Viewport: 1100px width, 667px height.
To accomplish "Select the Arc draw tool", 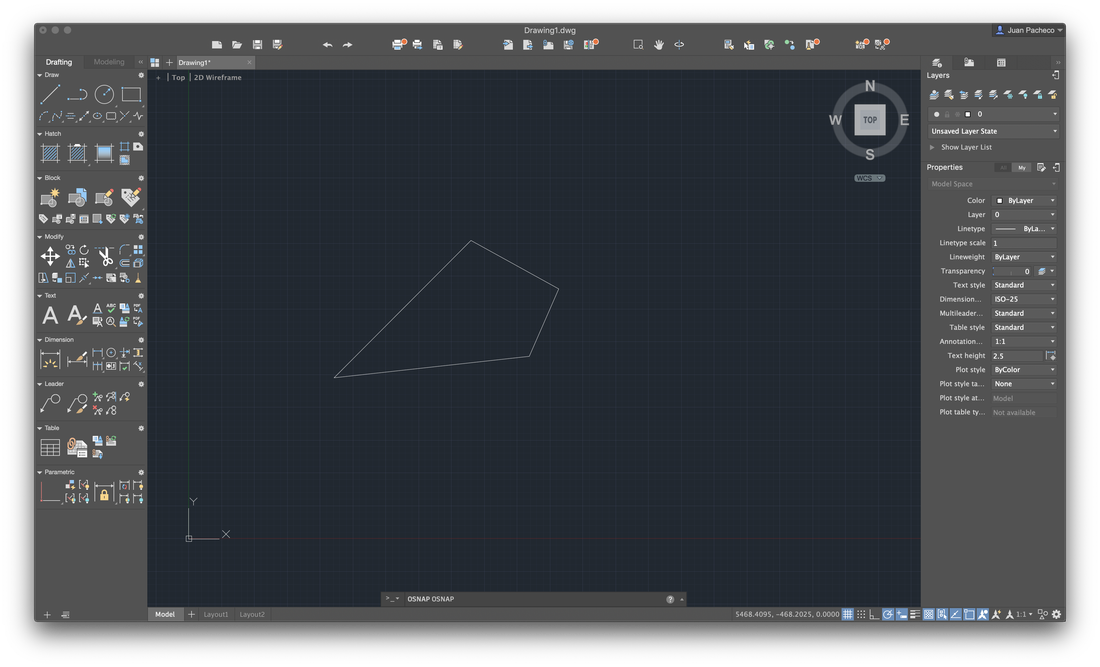I will pyautogui.click(x=43, y=116).
